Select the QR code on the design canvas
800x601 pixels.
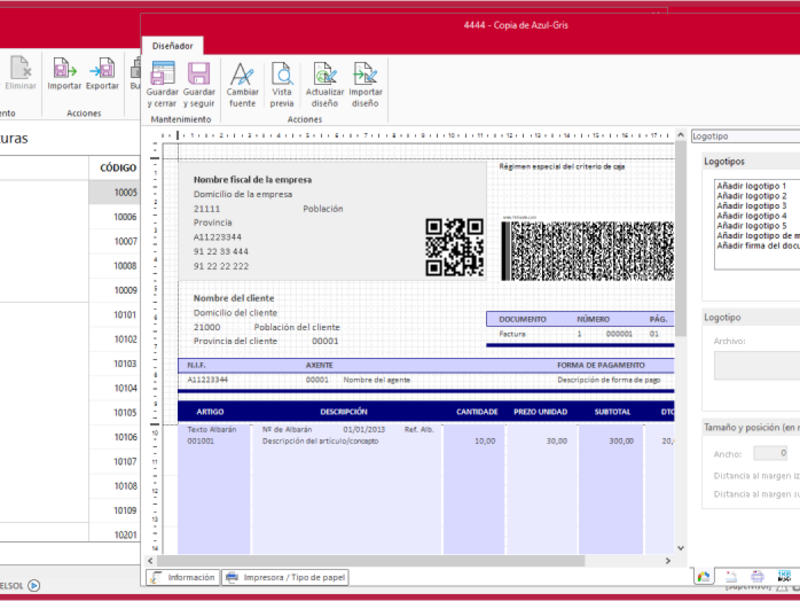[x=455, y=247]
